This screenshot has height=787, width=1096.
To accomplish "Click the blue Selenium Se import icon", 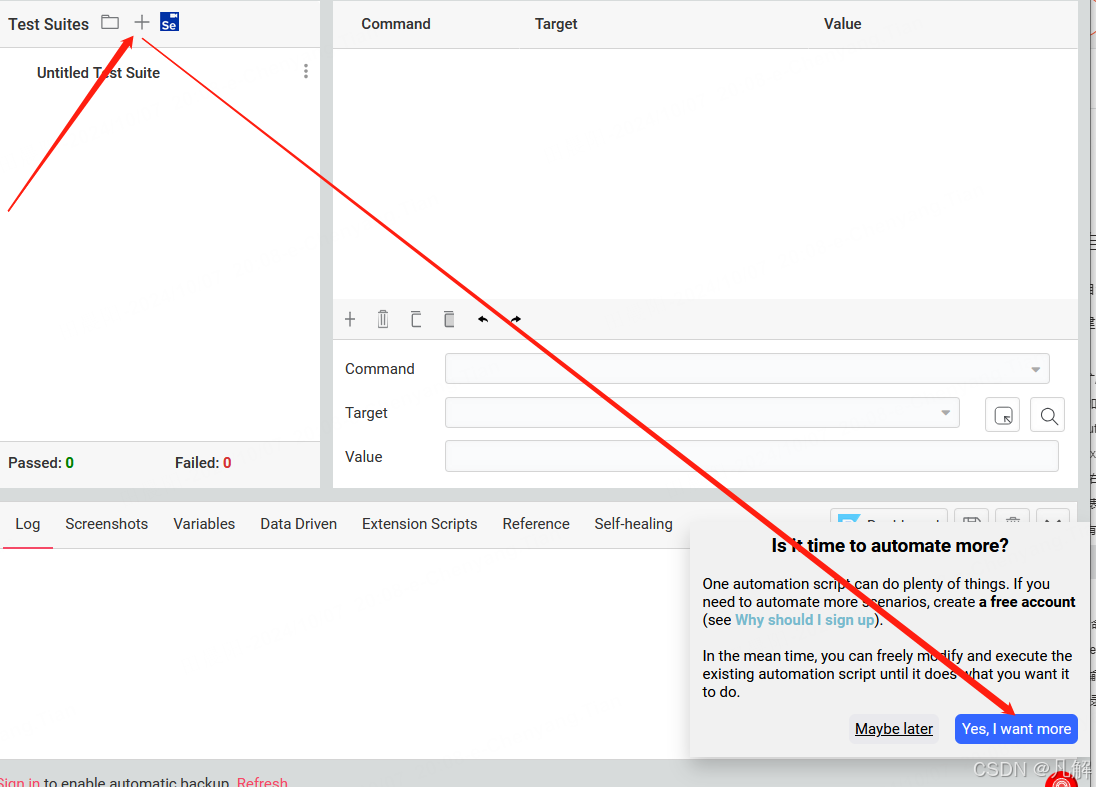I will [170, 22].
